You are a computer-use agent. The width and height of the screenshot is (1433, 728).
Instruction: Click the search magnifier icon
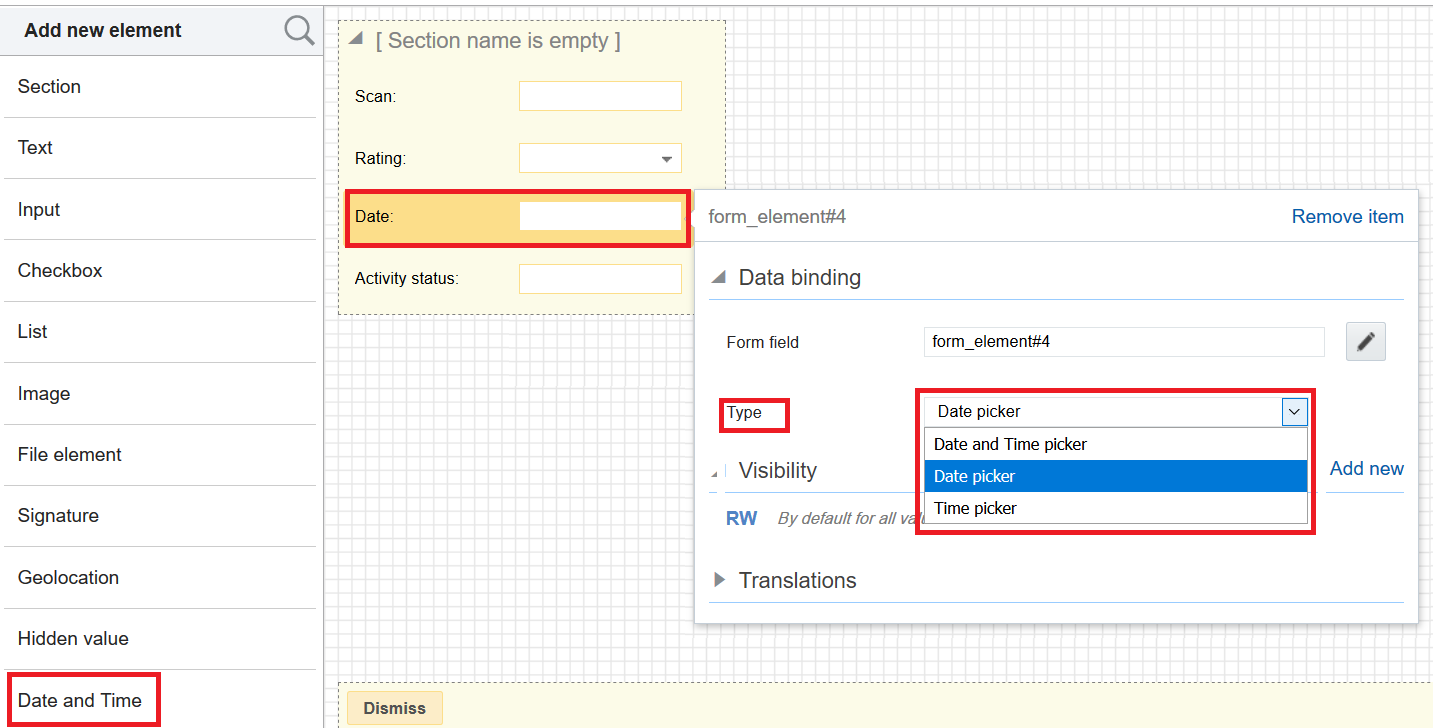coord(299,30)
